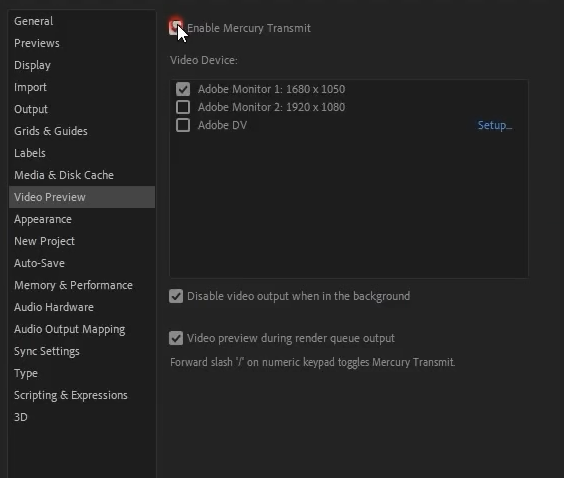Open Sync Settings preferences

(x=82, y=351)
